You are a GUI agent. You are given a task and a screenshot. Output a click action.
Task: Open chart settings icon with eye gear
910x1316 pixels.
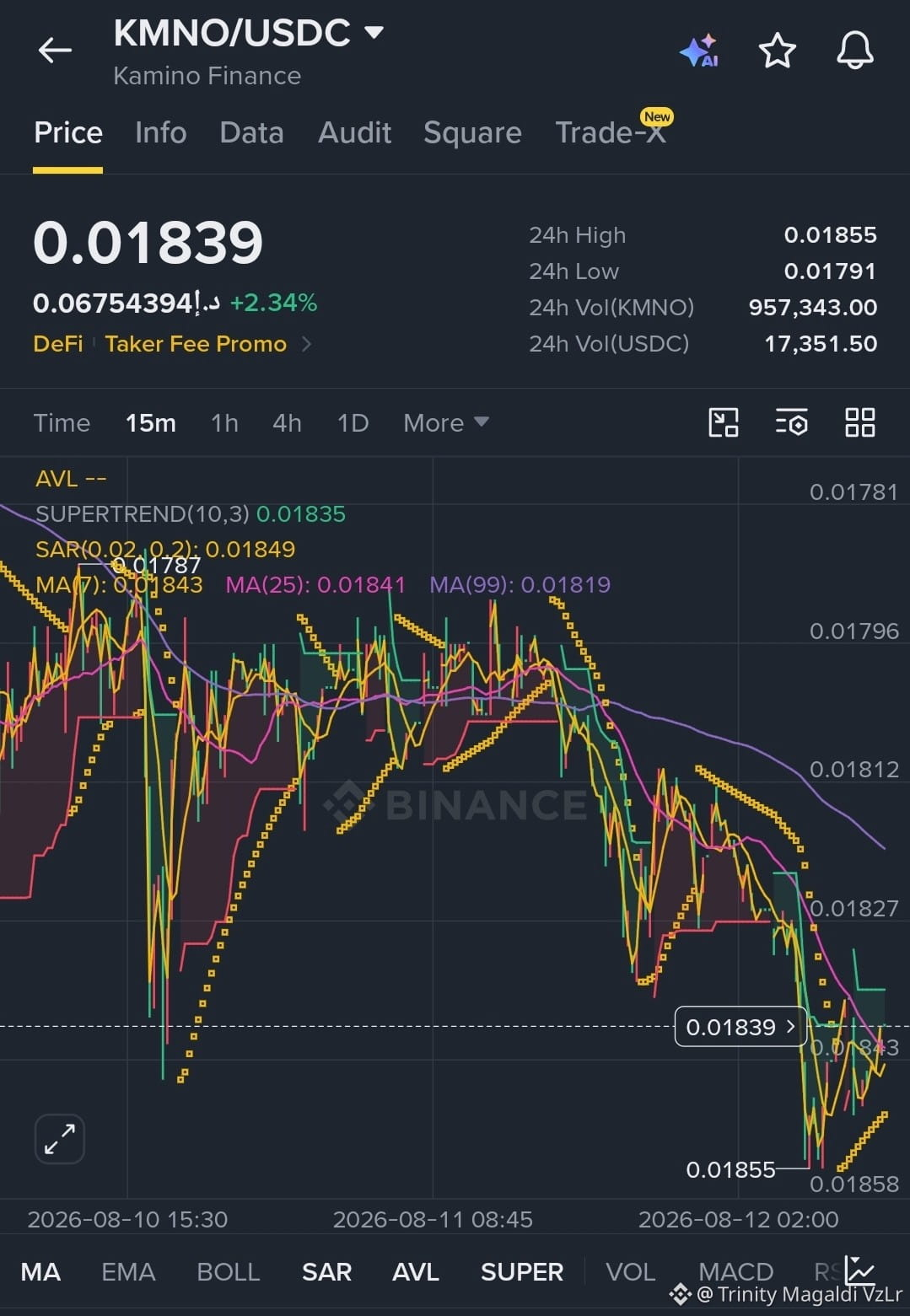[792, 422]
